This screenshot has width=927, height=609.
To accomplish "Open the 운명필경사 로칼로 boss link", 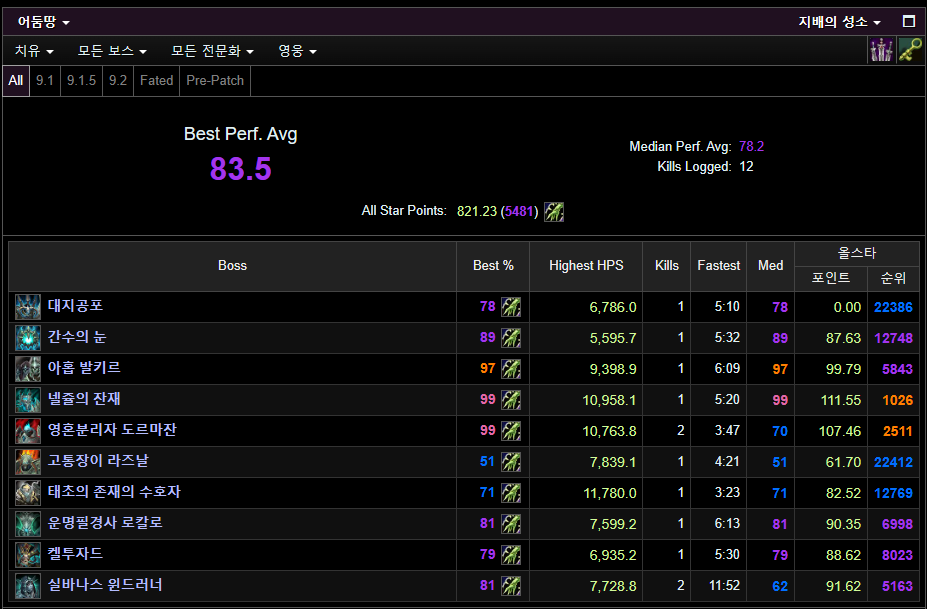I will pos(105,523).
